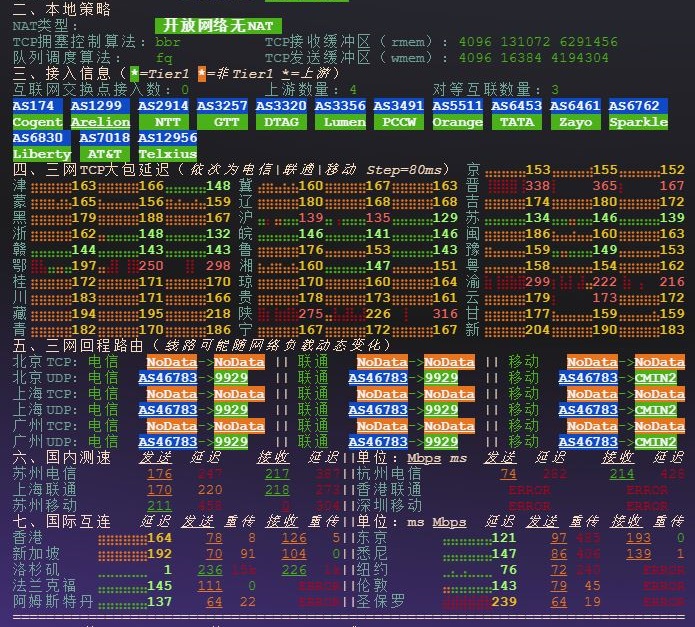Click the AS3257 label
Viewport: 695px width, 627px height.
click(x=222, y=105)
